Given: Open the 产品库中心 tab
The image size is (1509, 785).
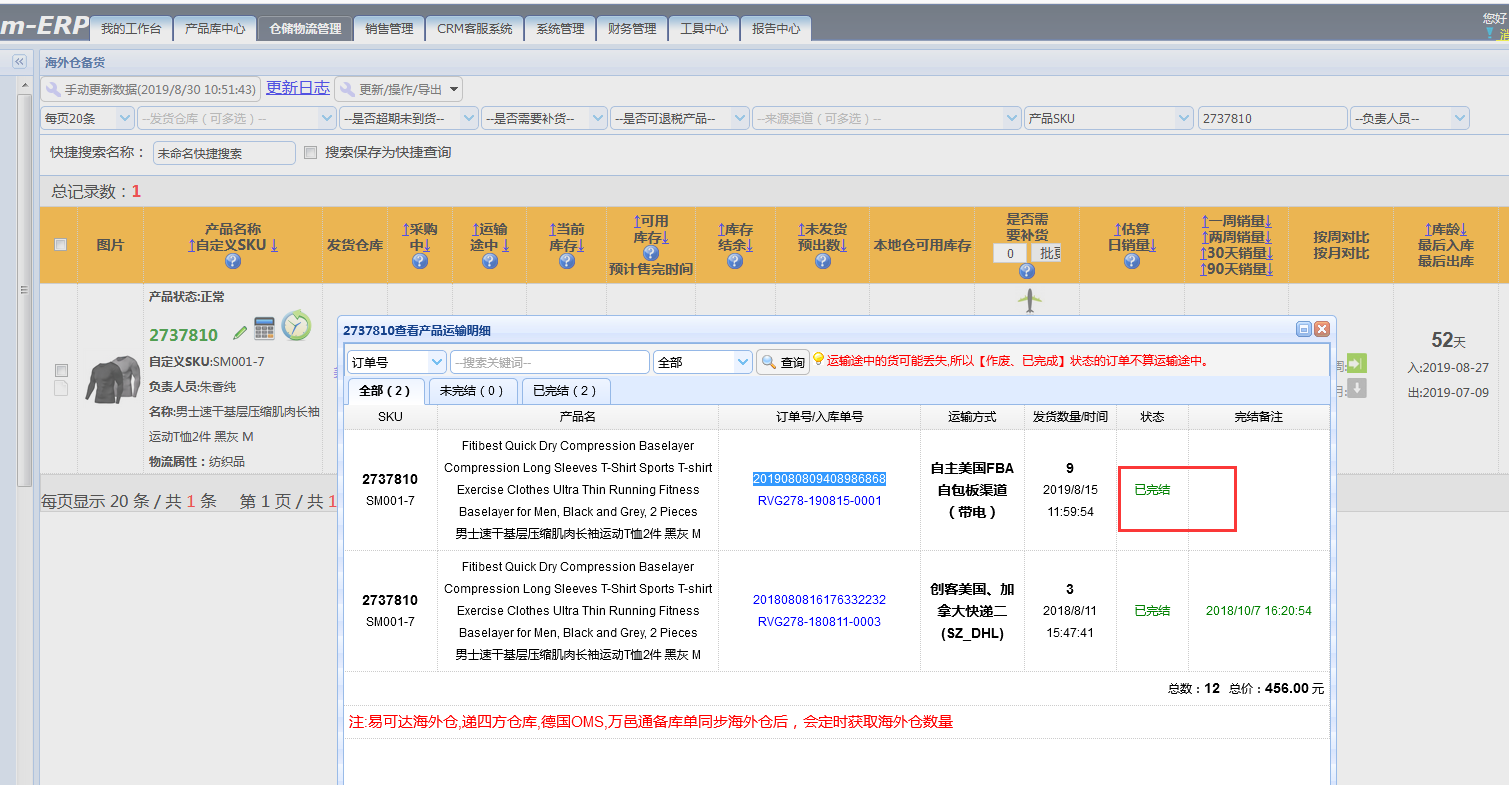Looking at the screenshot, I should [x=215, y=29].
